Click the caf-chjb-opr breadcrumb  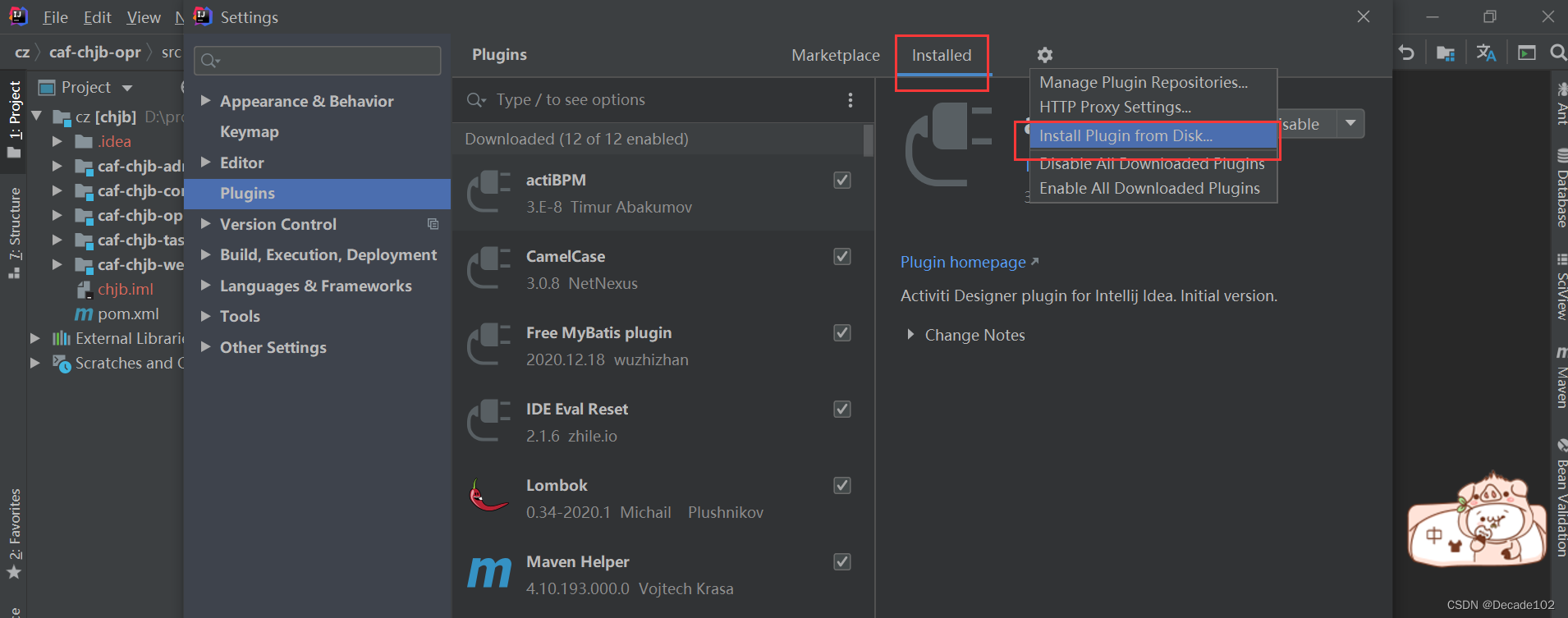pos(95,53)
